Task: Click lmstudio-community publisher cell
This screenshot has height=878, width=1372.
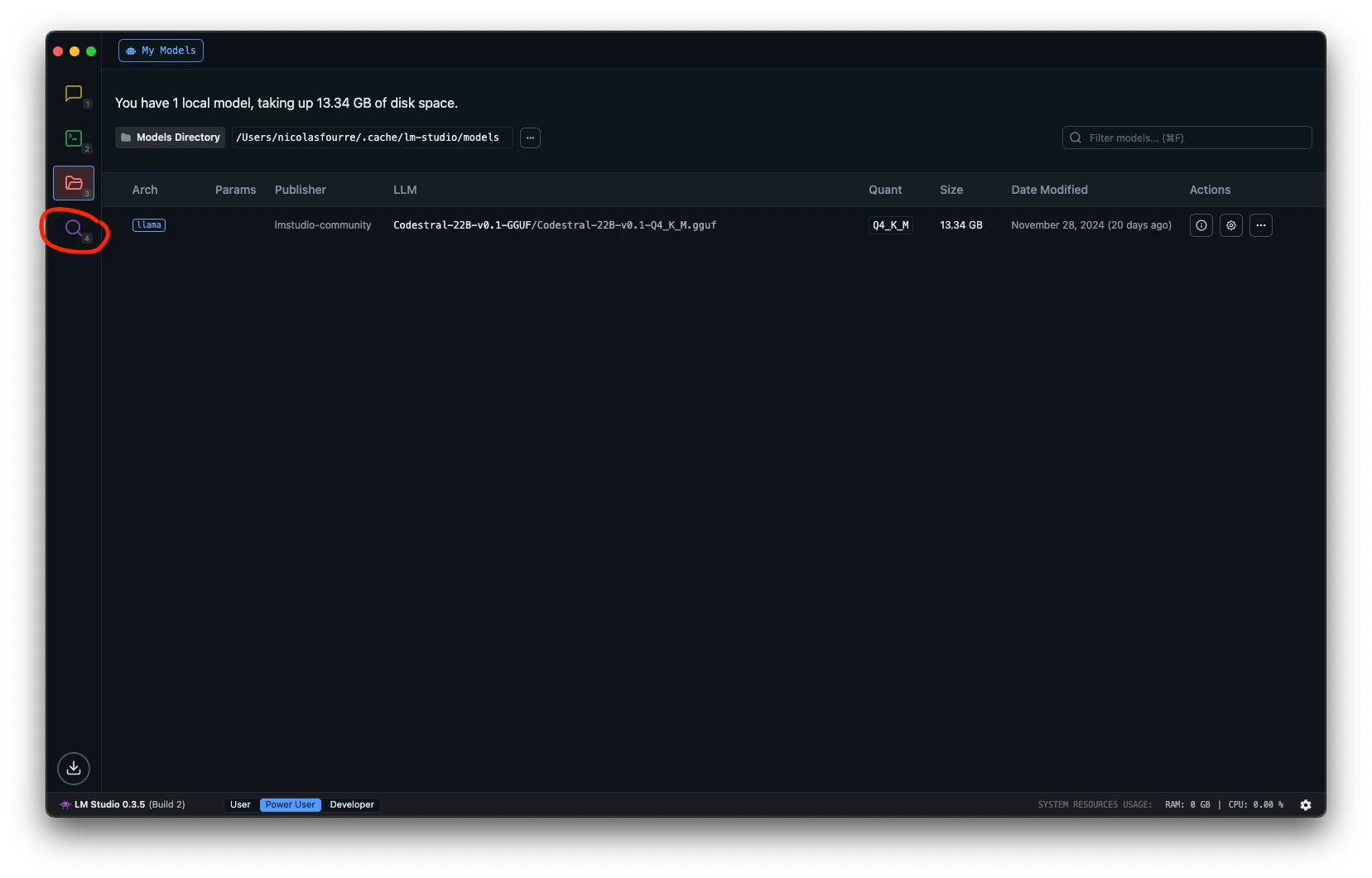Action: [x=323, y=225]
